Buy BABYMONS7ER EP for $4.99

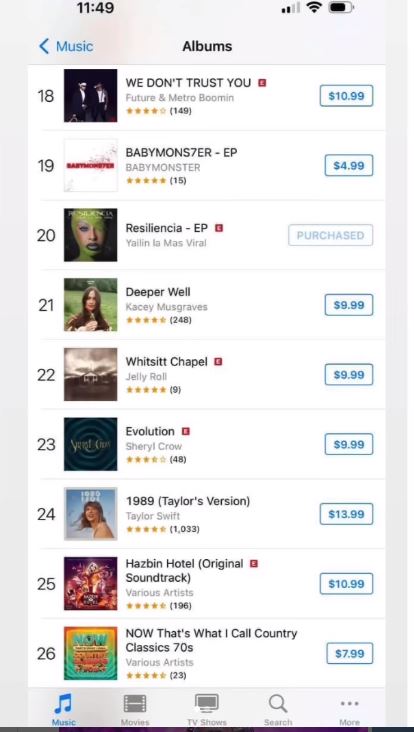click(x=349, y=165)
